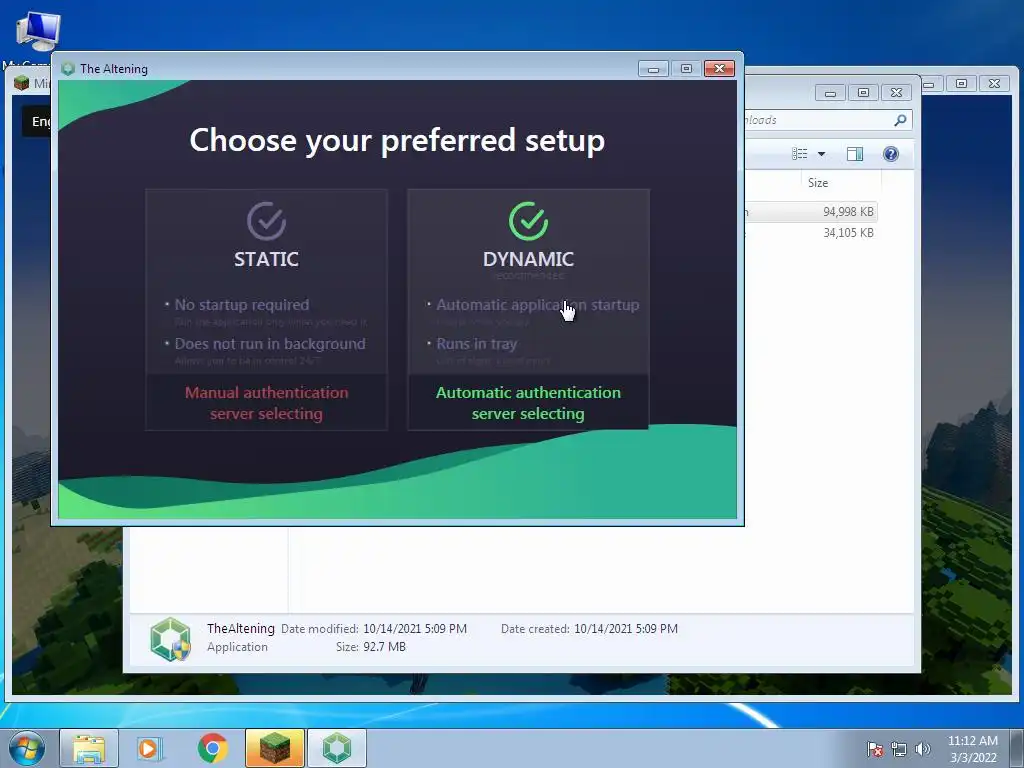This screenshot has width=1024, height=768.
Task: Open volume speaker tray icon
Action: 923,749
